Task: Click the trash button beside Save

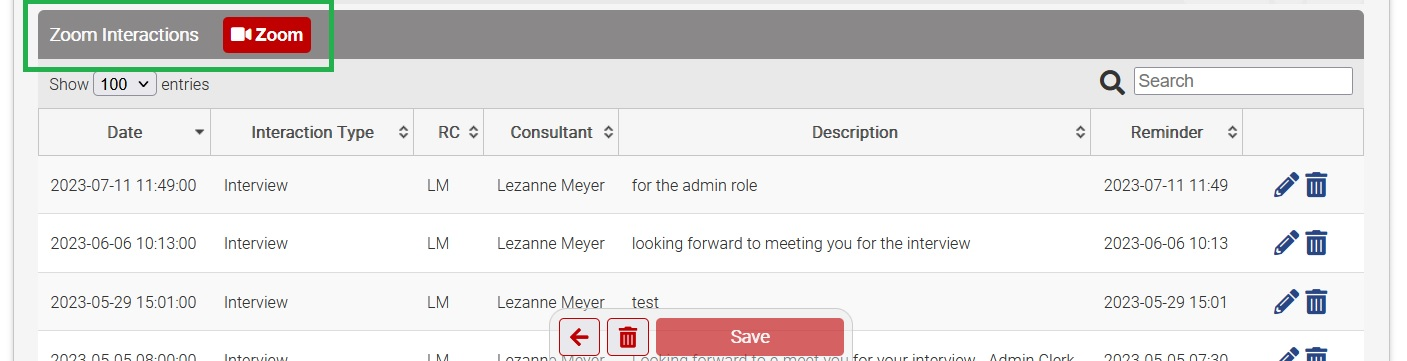Action: tap(628, 337)
